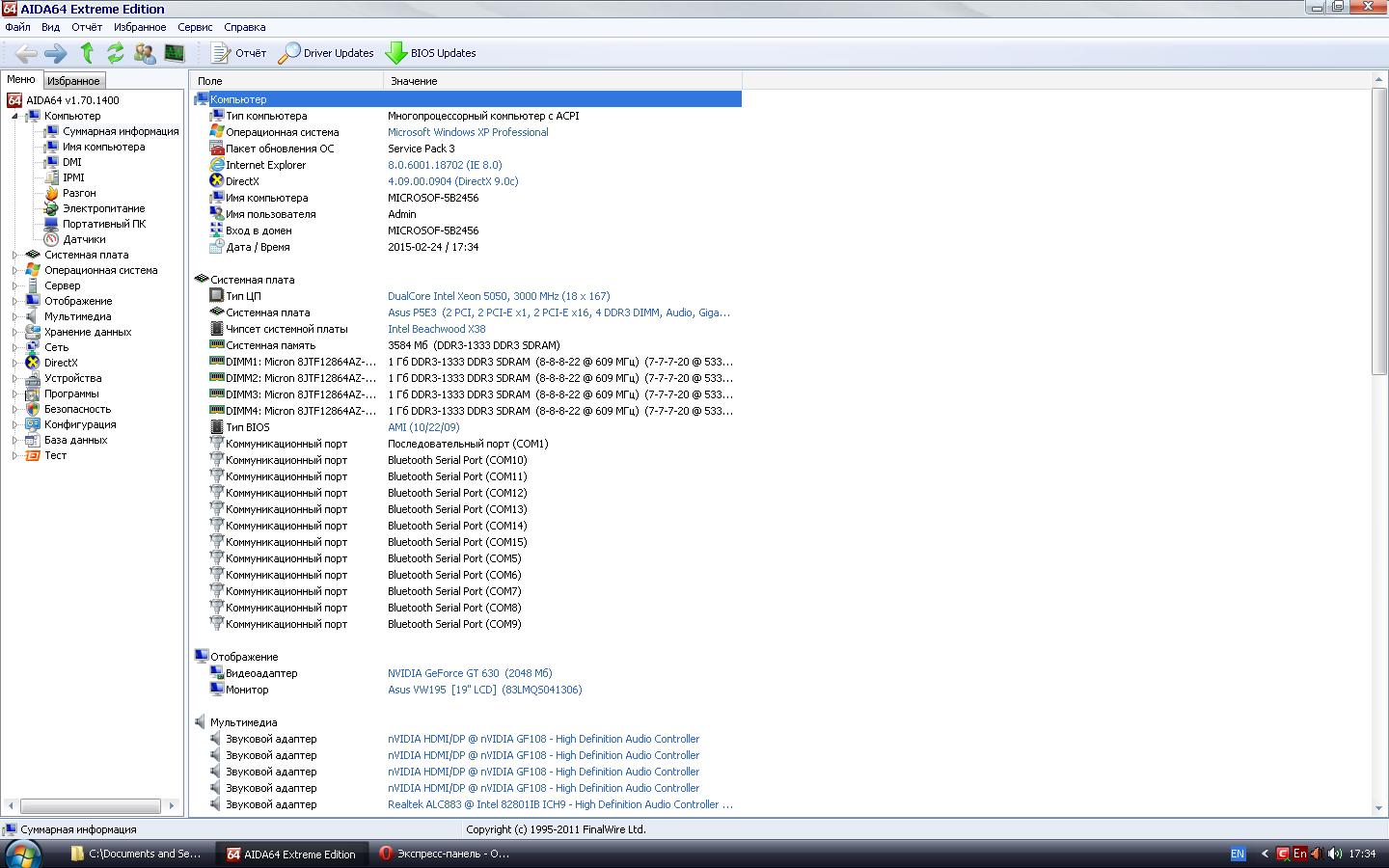This screenshot has width=1389, height=868.
Task: Click the Поле column header
Action: pos(287,81)
